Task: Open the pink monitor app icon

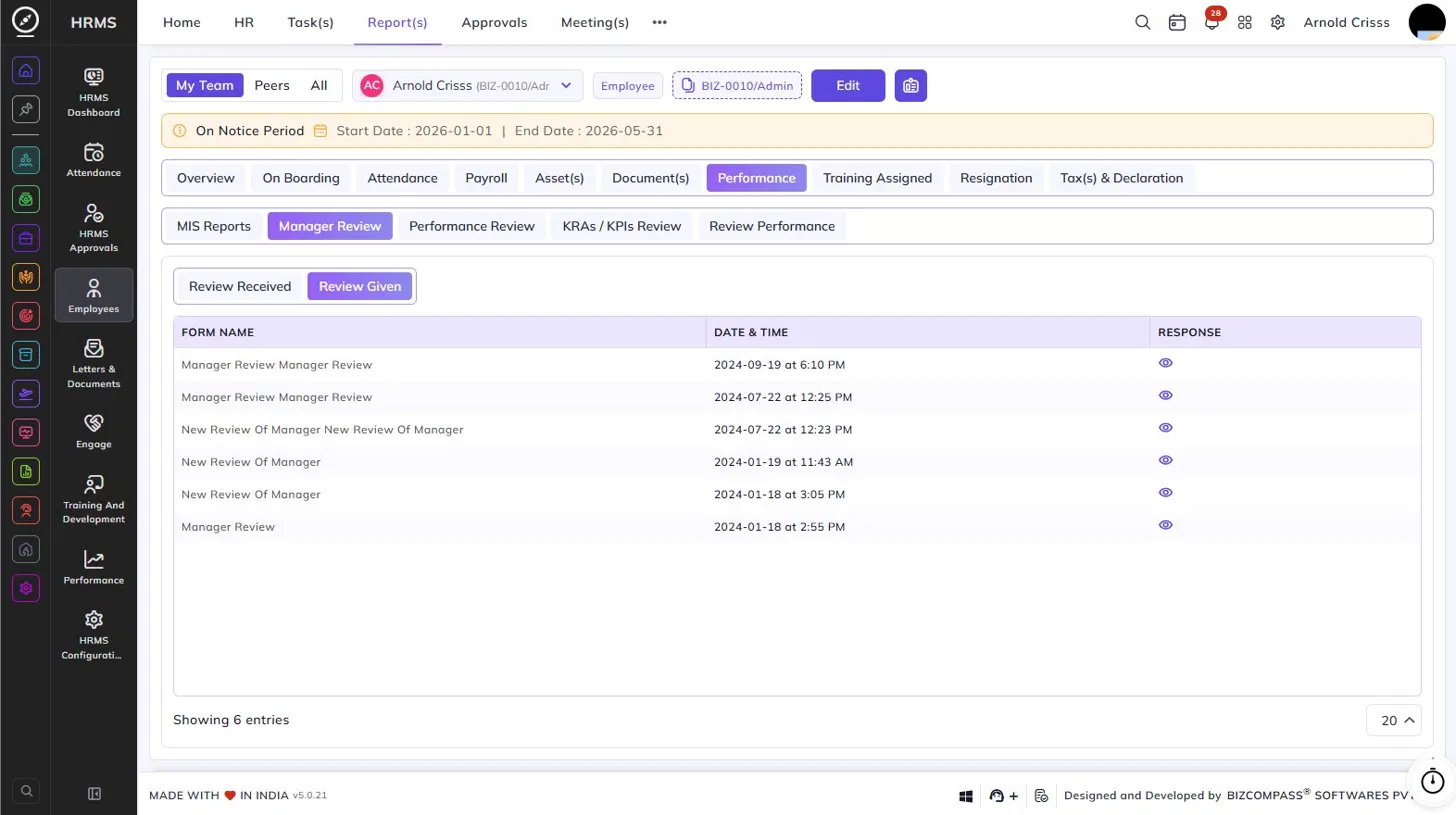Action: pyautogui.click(x=26, y=433)
